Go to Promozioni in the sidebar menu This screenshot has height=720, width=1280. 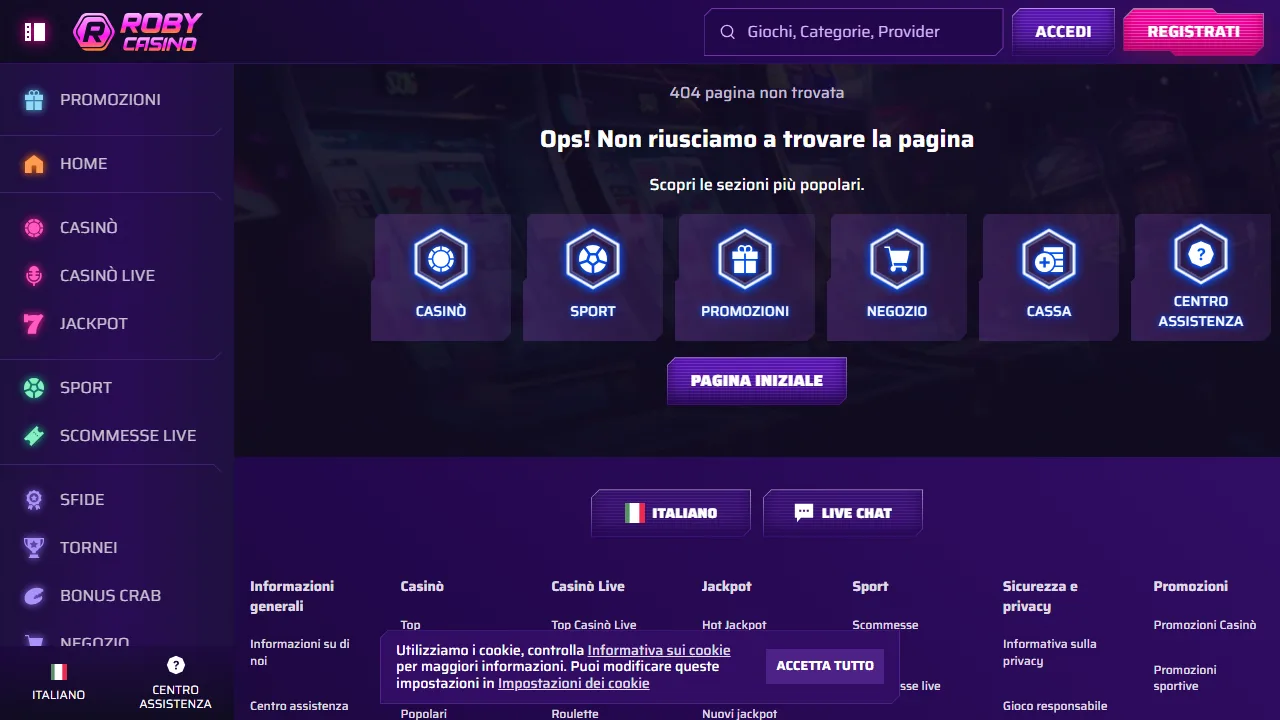pos(111,100)
